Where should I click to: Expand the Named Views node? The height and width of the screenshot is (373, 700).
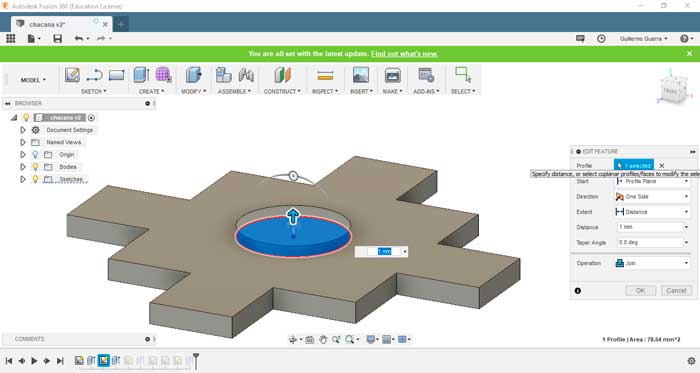[x=23, y=142]
